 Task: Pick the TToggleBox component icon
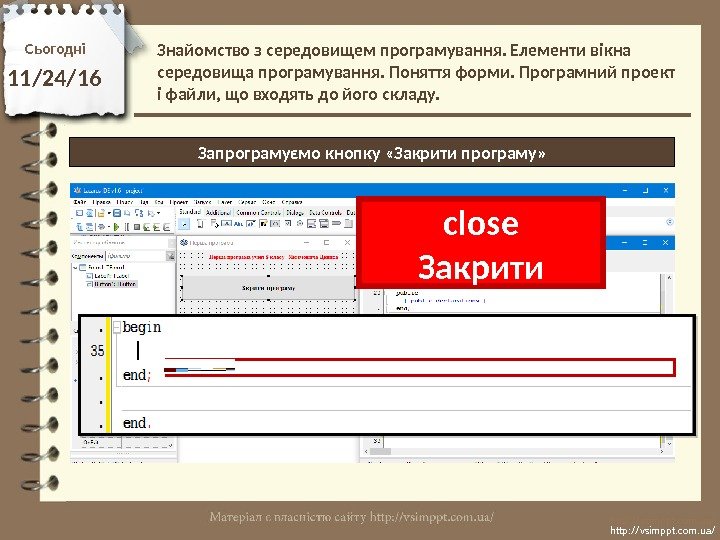tap(275, 224)
